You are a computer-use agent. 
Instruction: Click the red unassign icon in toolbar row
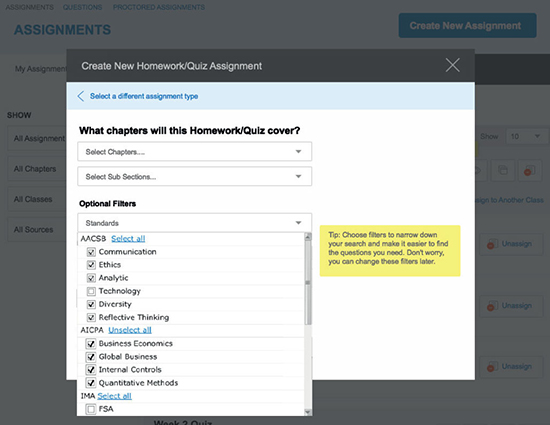pyautogui.click(x=530, y=171)
